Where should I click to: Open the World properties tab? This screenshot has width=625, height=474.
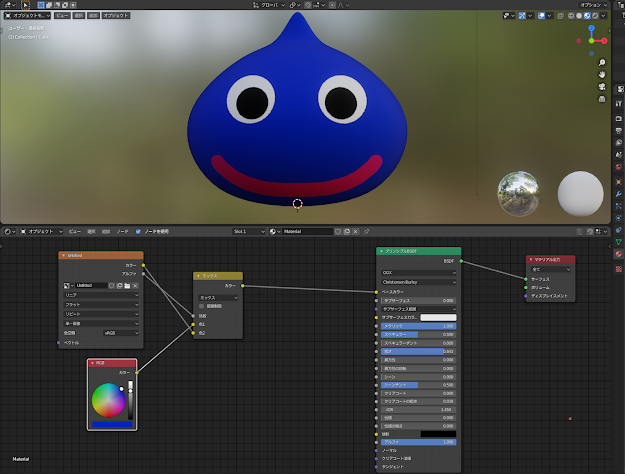[x=619, y=167]
